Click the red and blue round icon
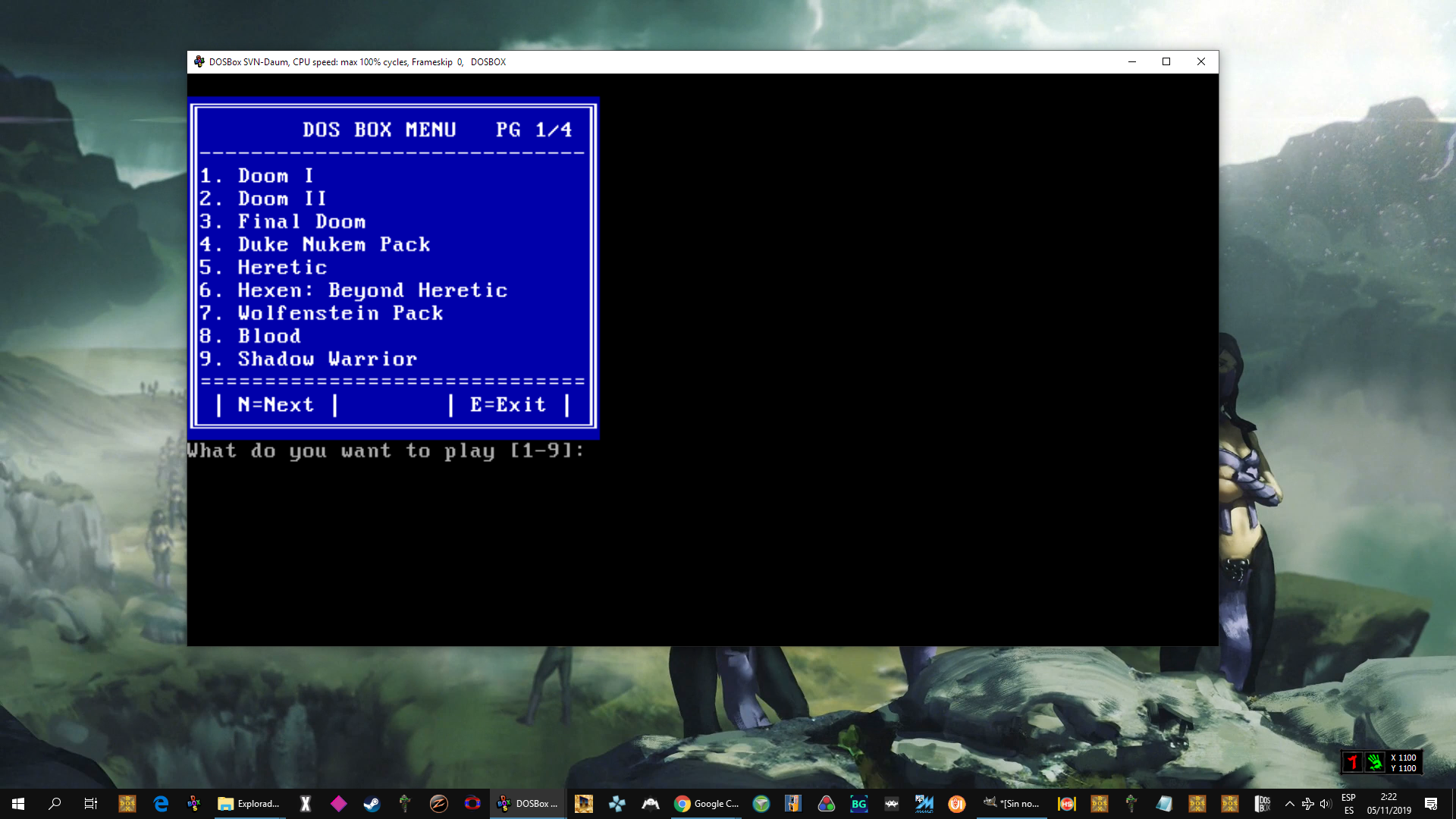This screenshot has width=1456, height=819. (472, 804)
